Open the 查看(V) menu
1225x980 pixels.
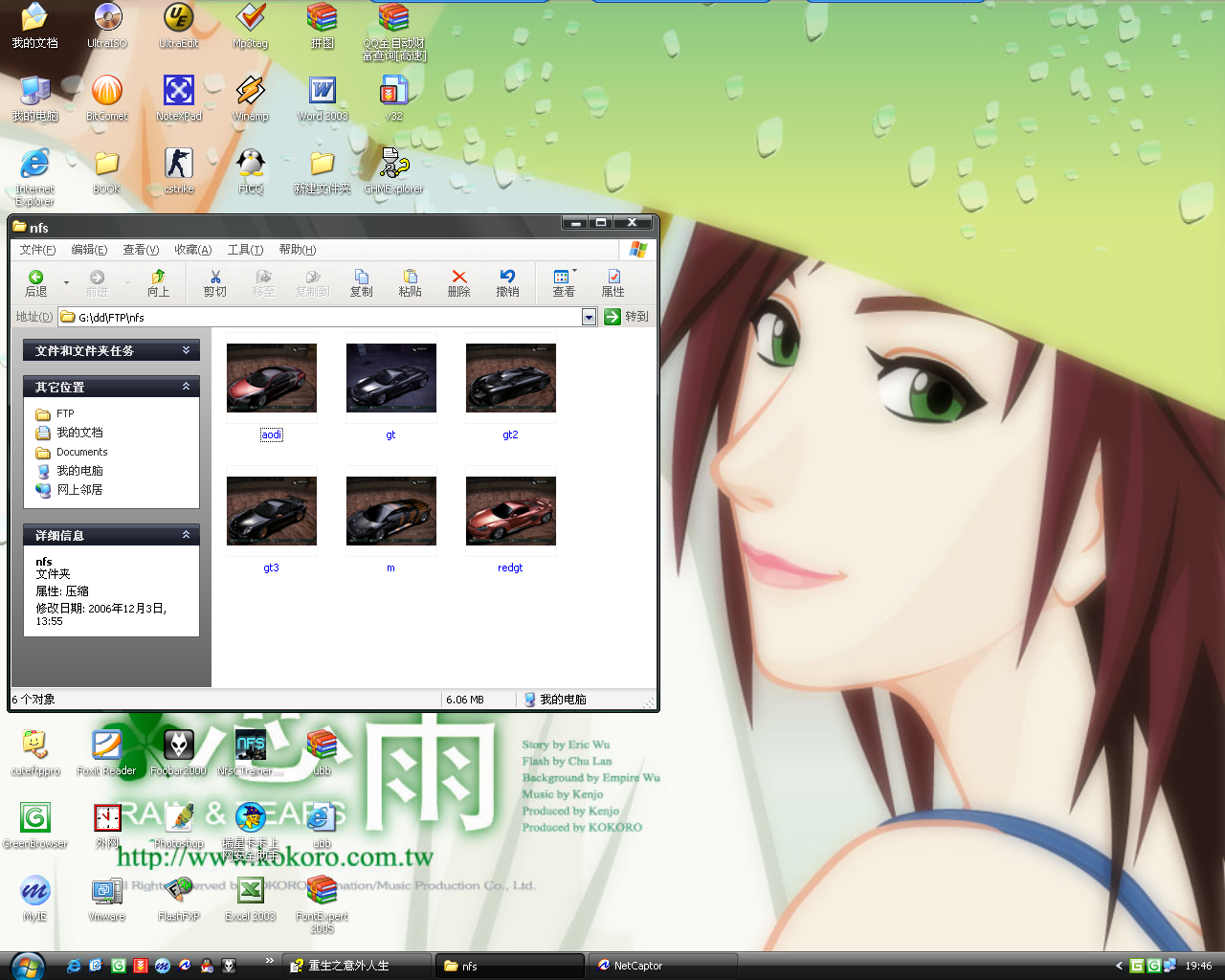click(x=141, y=250)
